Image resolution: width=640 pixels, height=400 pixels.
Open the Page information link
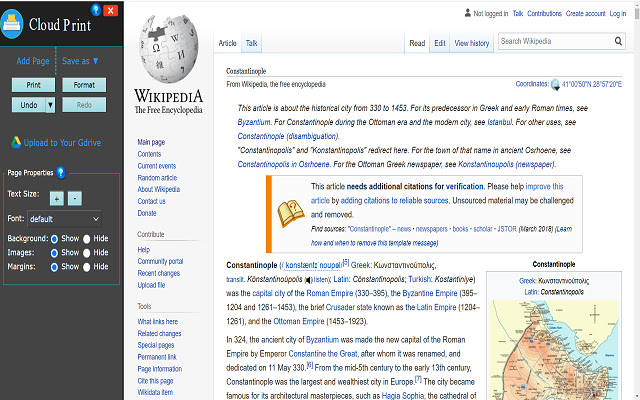point(160,369)
